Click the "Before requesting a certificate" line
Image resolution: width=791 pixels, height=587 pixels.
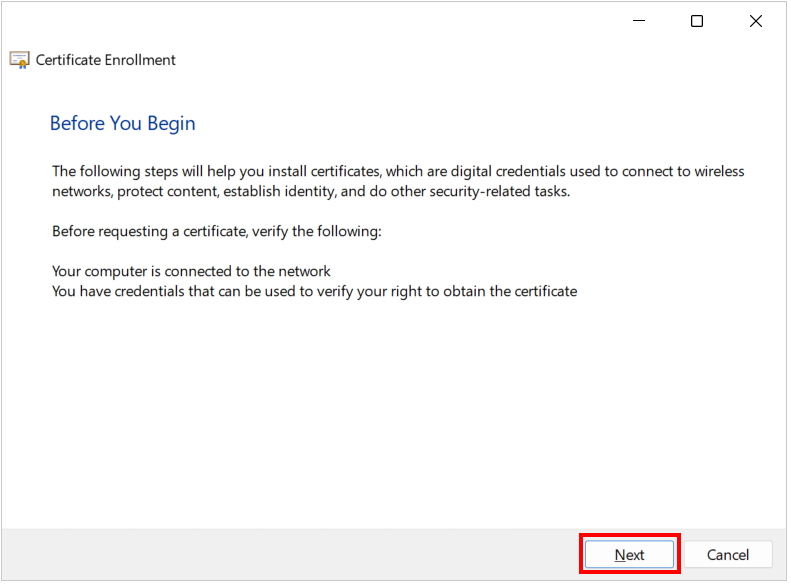217,232
